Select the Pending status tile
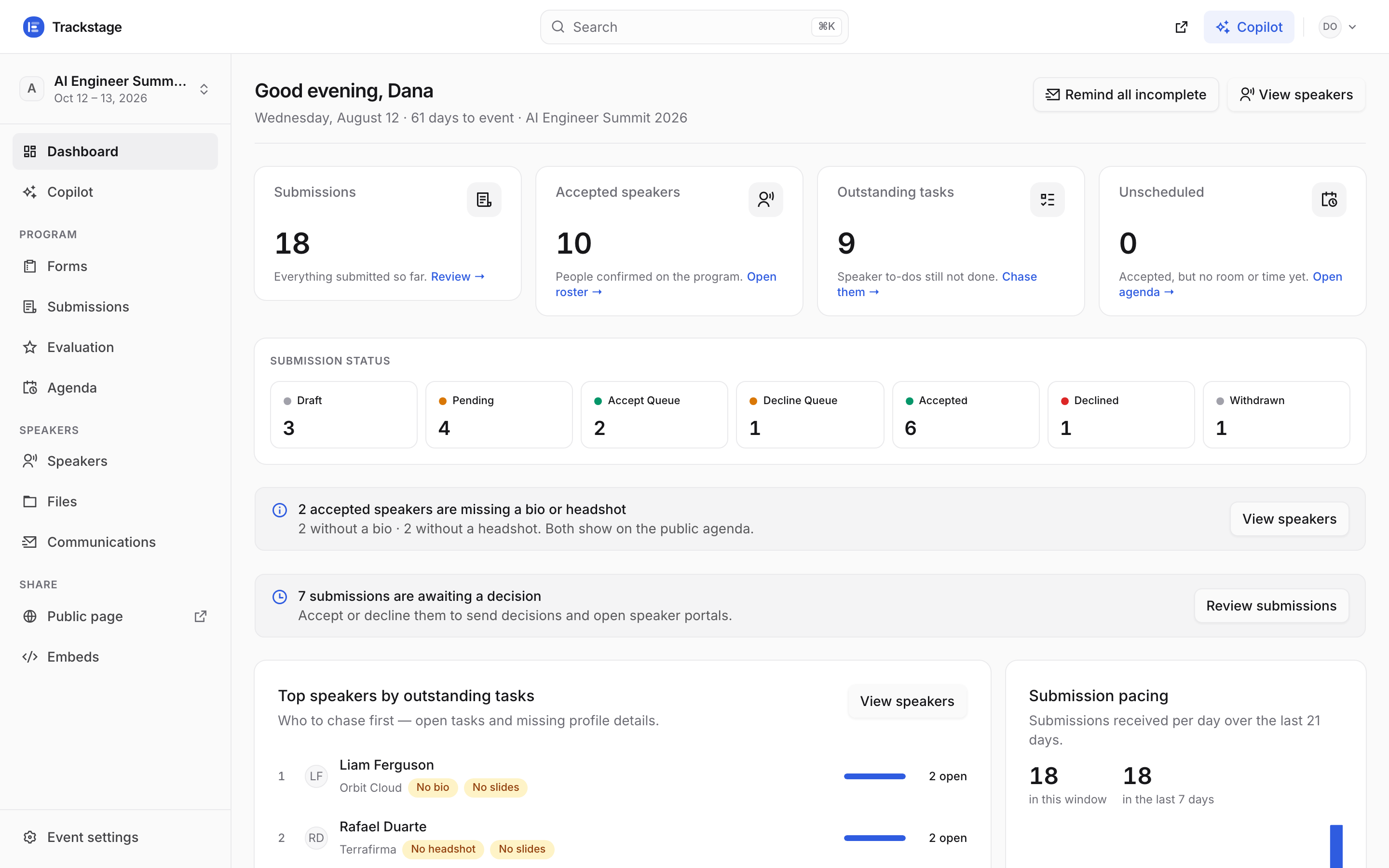The width and height of the screenshot is (1389, 868). point(499,415)
